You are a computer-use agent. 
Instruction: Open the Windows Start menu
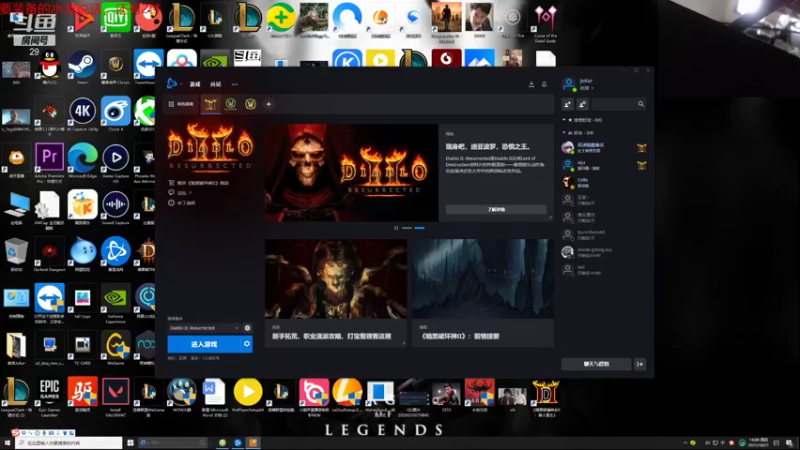pyautogui.click(x=7, y=443)
